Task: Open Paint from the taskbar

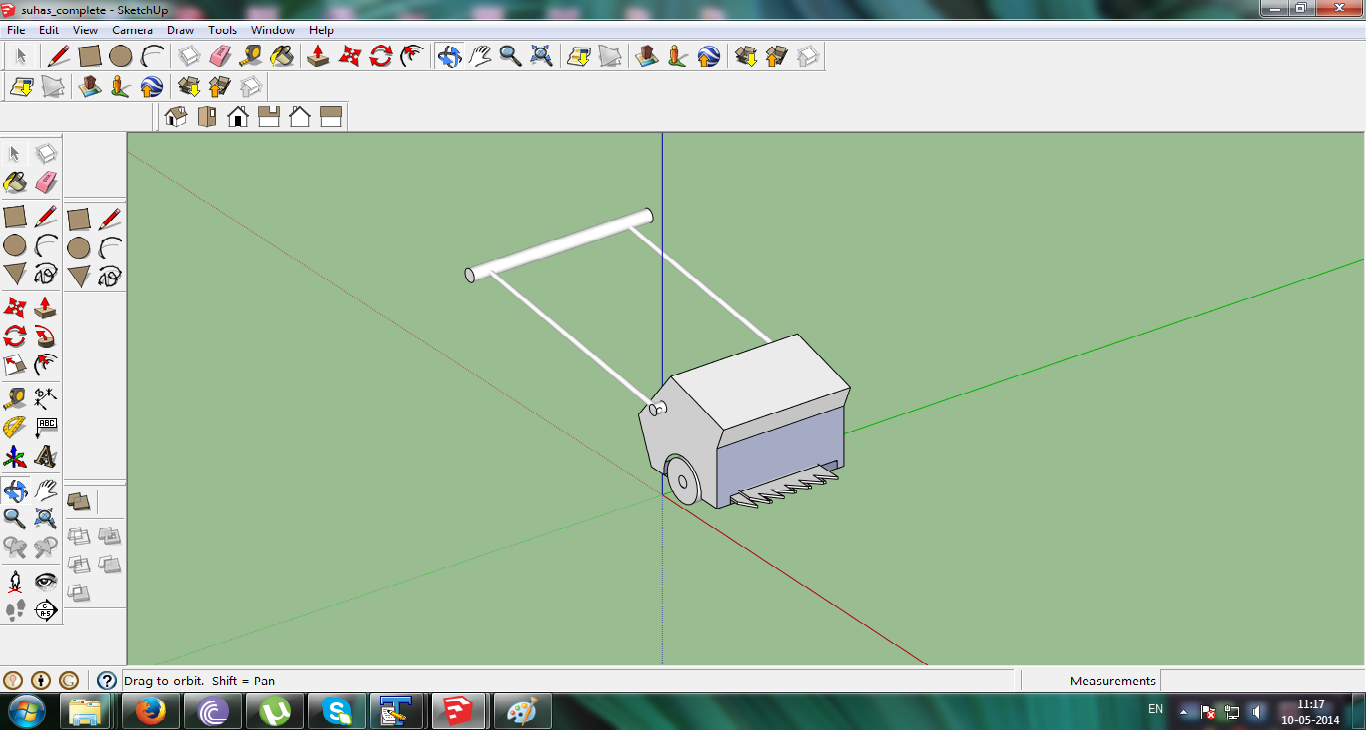Action: (x=521, y=711)
